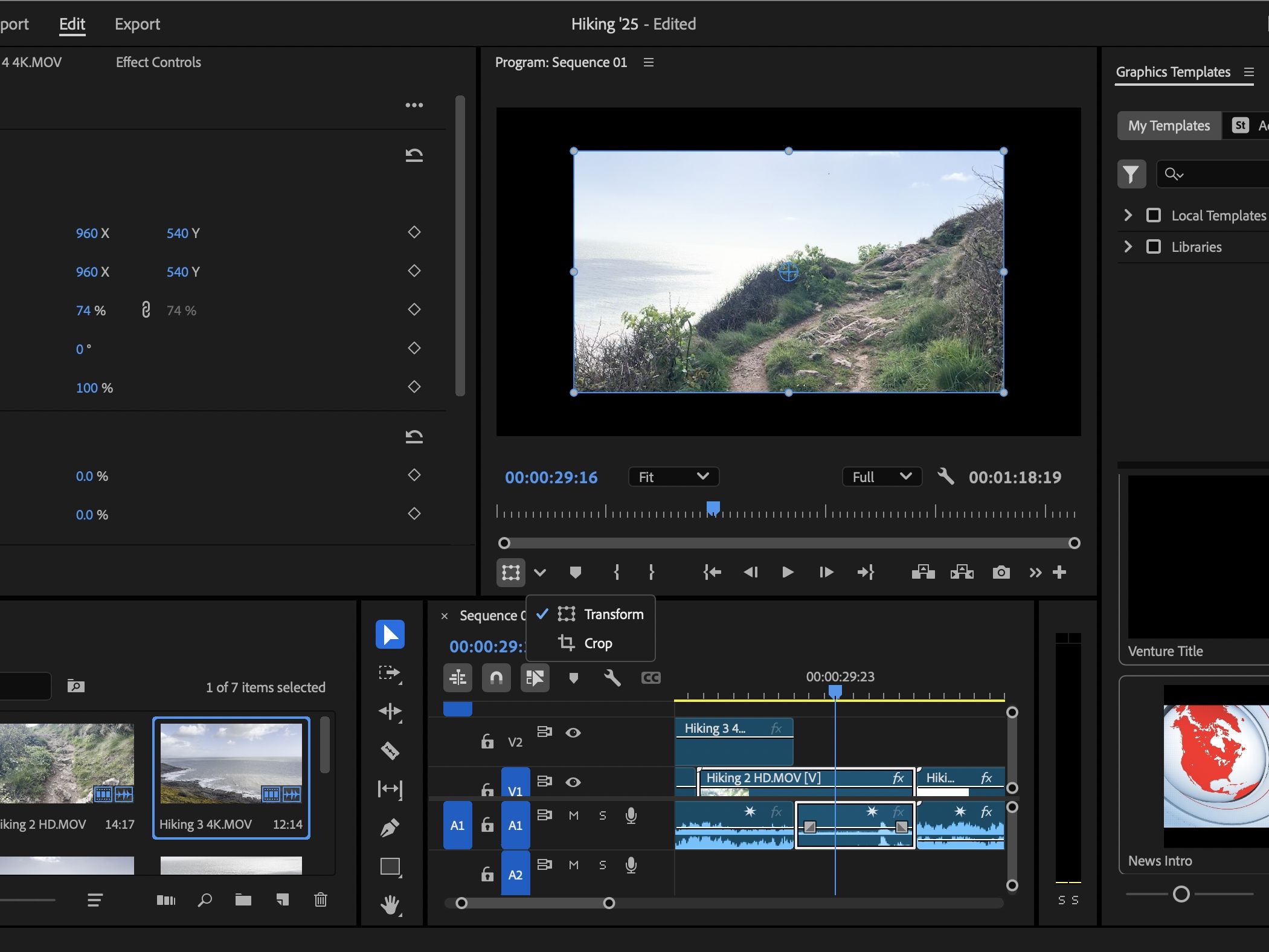Check the Local Templates checkbox
The height and width of the screenshot is (952, 1269).
pyautogui.click(x=1153, y=216)
